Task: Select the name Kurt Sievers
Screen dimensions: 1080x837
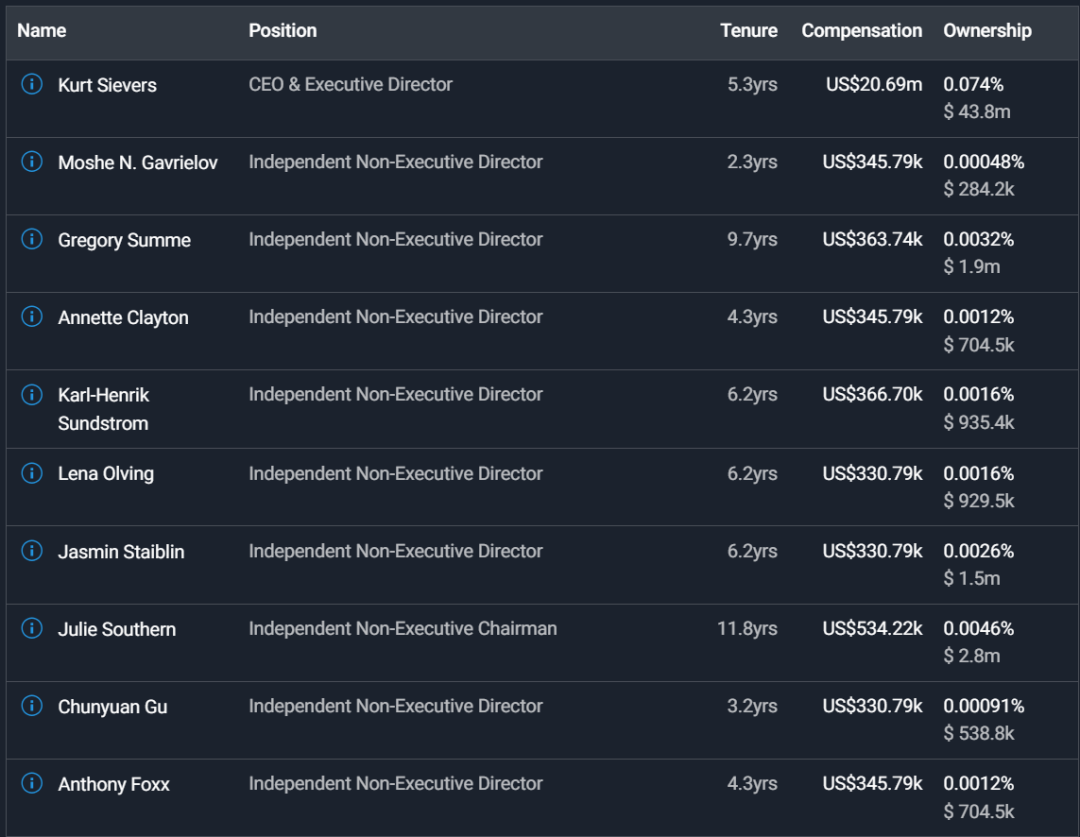Action: click(x=107, y=85)
